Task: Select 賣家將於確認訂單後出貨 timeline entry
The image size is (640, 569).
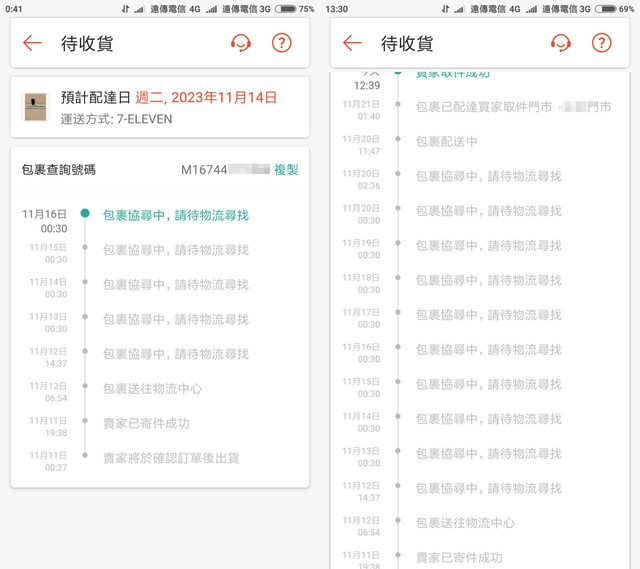Action: click(x=171, y=458)
